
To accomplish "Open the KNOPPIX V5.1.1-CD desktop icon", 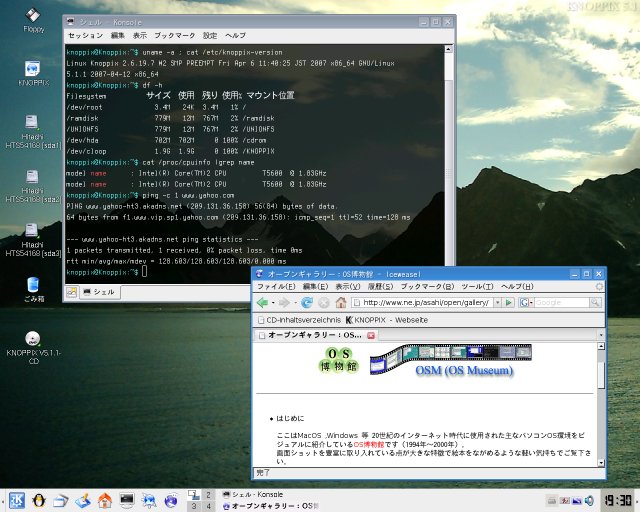I will 33,347.
